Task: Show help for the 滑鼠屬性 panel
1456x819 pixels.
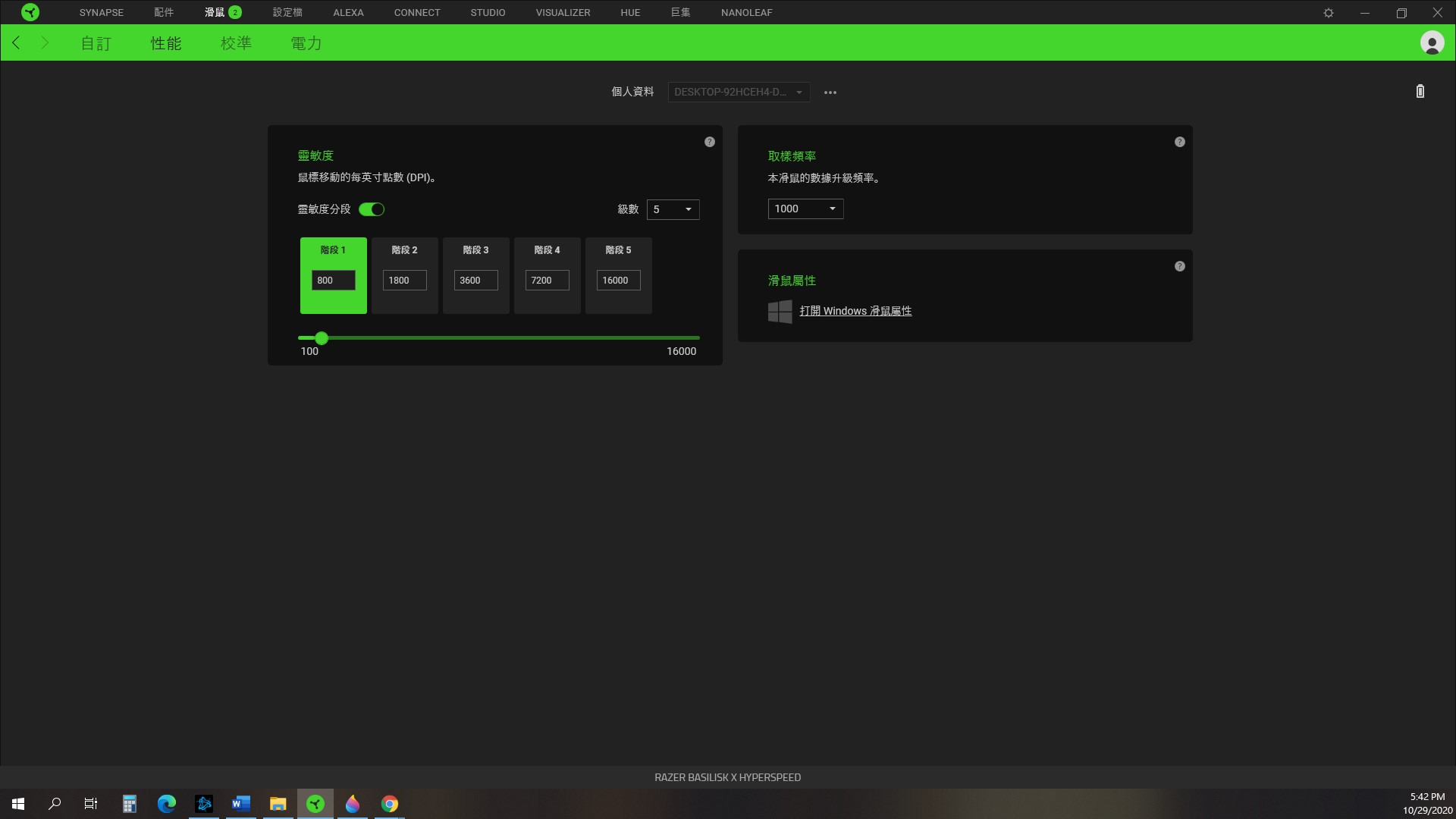Action: pos(1180,266)
